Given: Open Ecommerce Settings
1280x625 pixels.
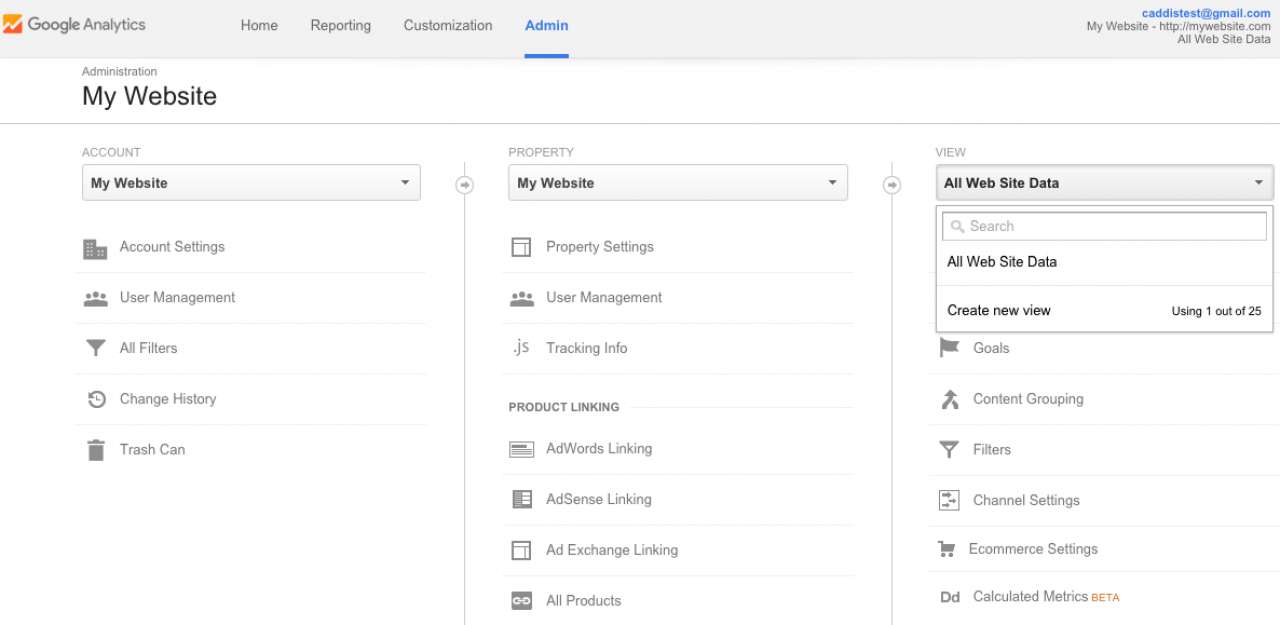Looking at the screenshot, I should (1033, 549).
